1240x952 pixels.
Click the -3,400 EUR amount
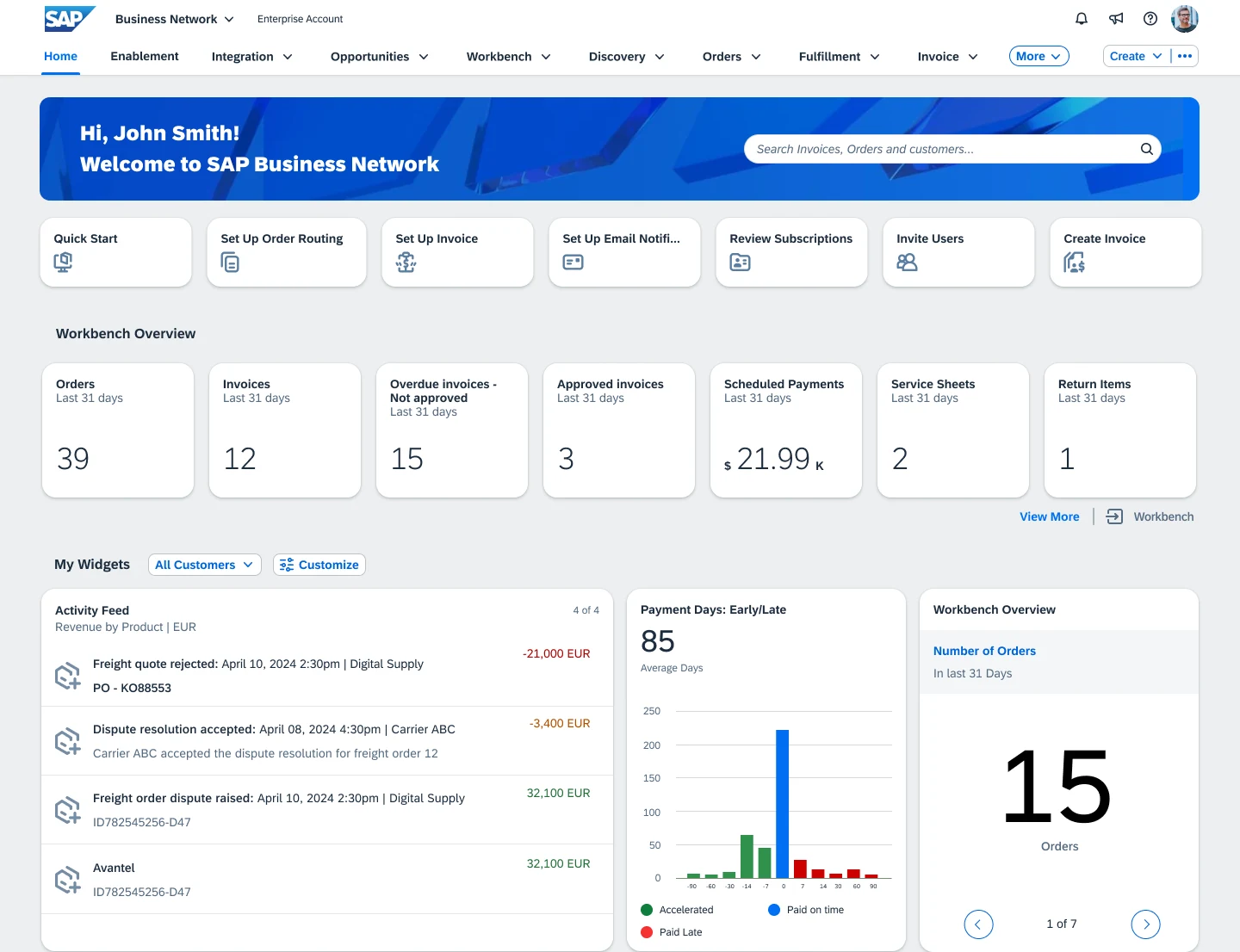[x=560, y=723]
